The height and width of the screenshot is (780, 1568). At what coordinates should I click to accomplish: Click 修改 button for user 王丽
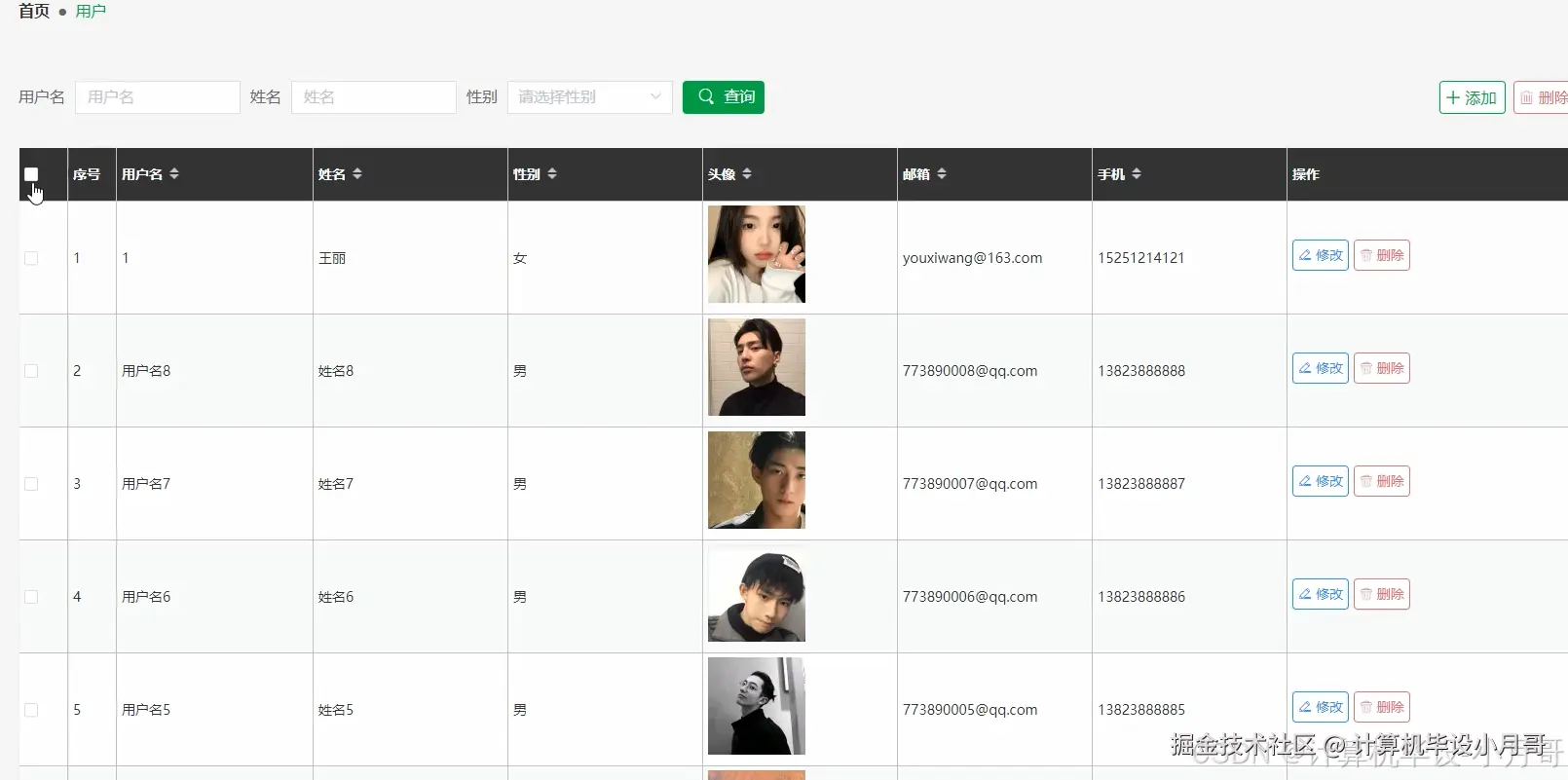[1320, 255]
